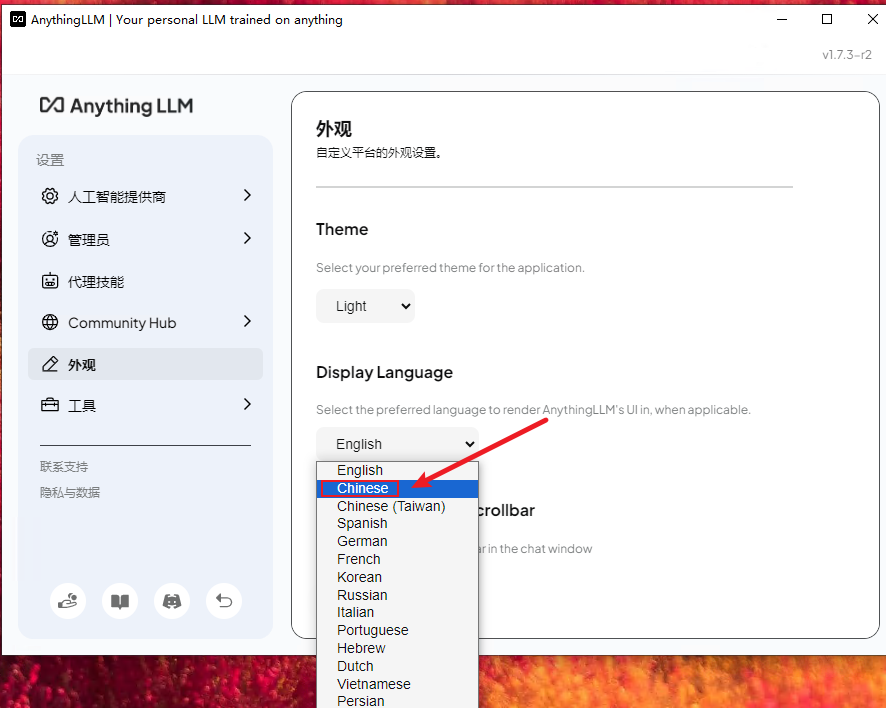Open the 隐私与数据 link
Viewport: 886px width, 708px height.
[70, 493]
